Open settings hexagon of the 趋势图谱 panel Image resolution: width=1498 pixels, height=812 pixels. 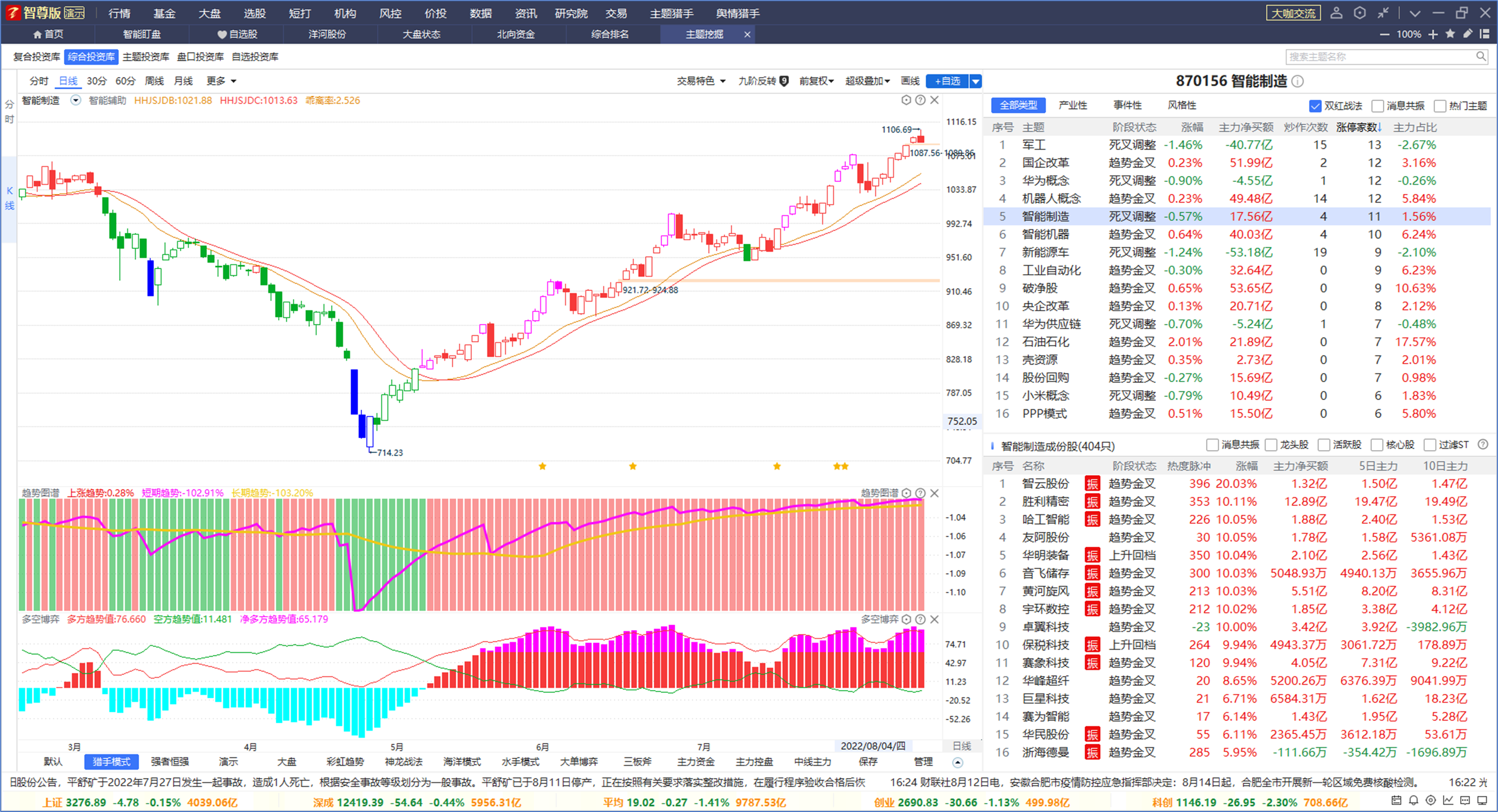click(906, 493)
